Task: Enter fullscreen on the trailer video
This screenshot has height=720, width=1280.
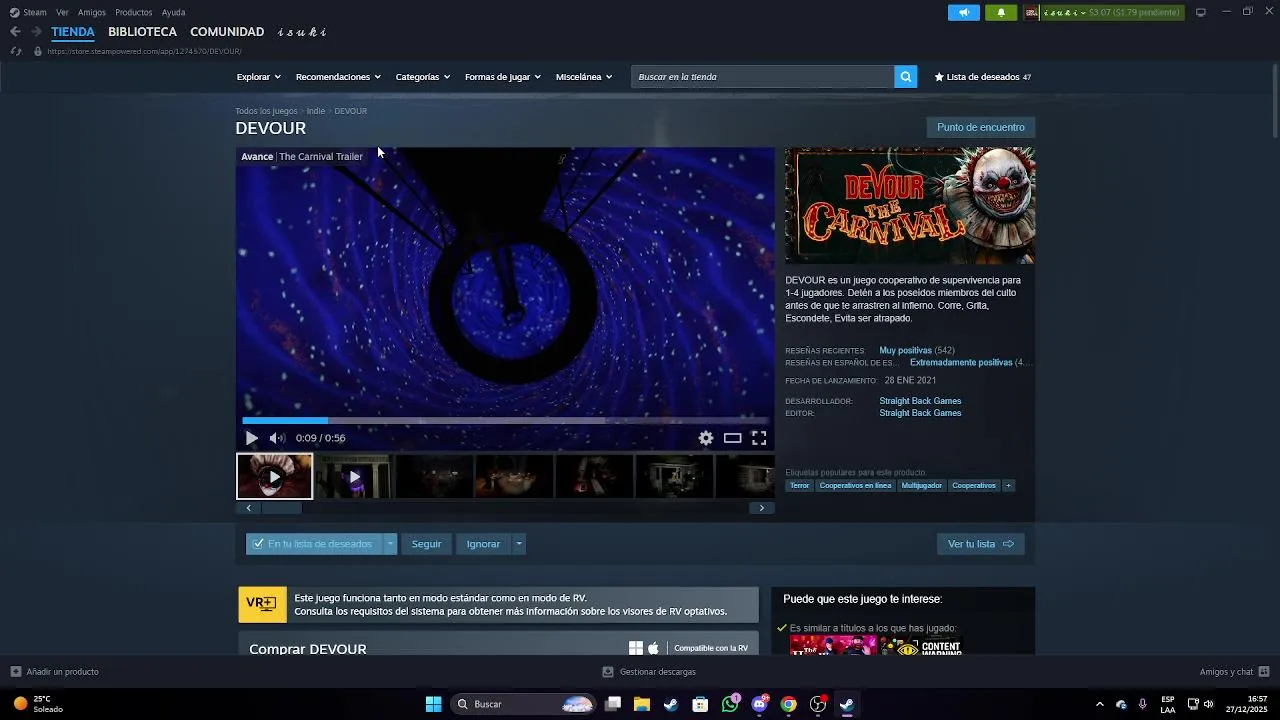Action: (759, 438)
